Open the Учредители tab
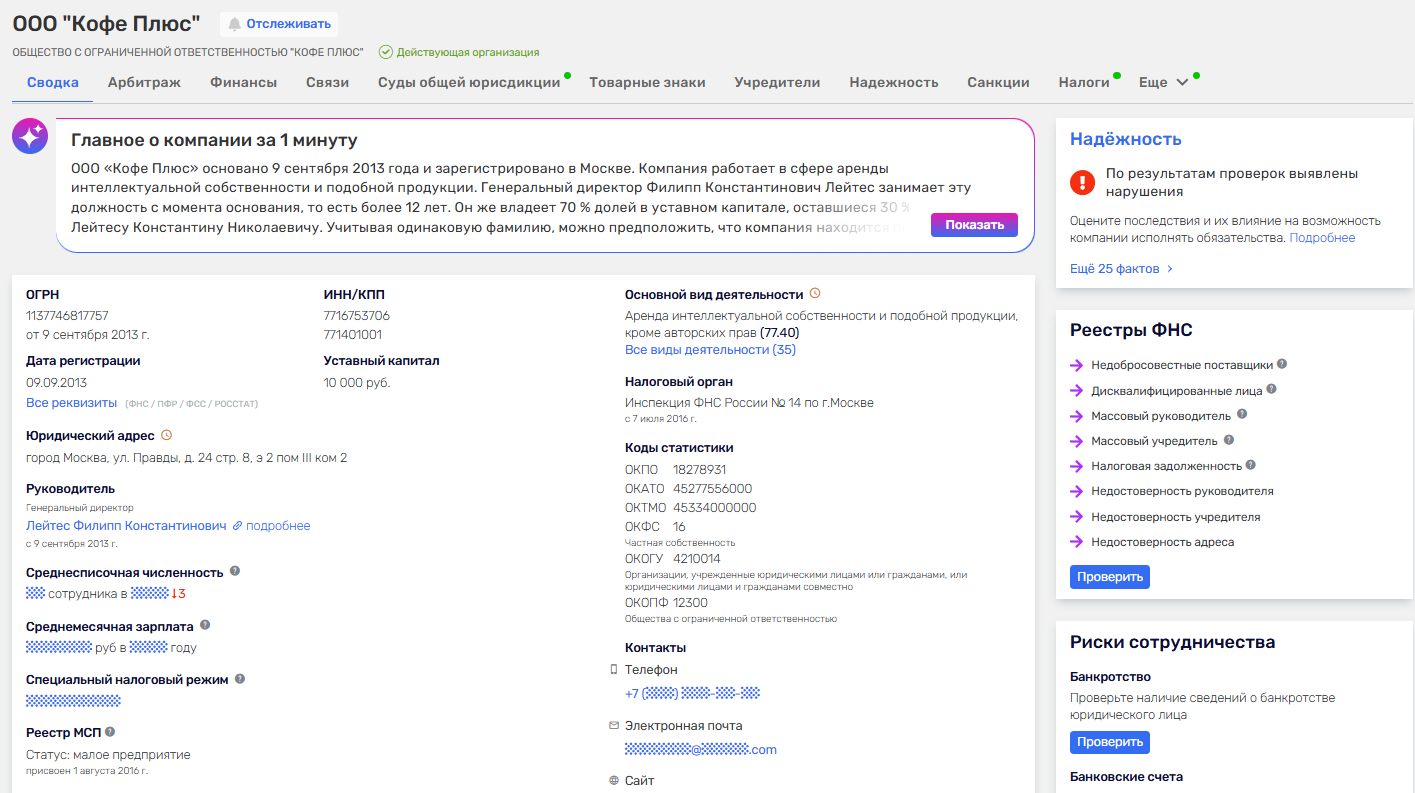 tap(777, 82)
